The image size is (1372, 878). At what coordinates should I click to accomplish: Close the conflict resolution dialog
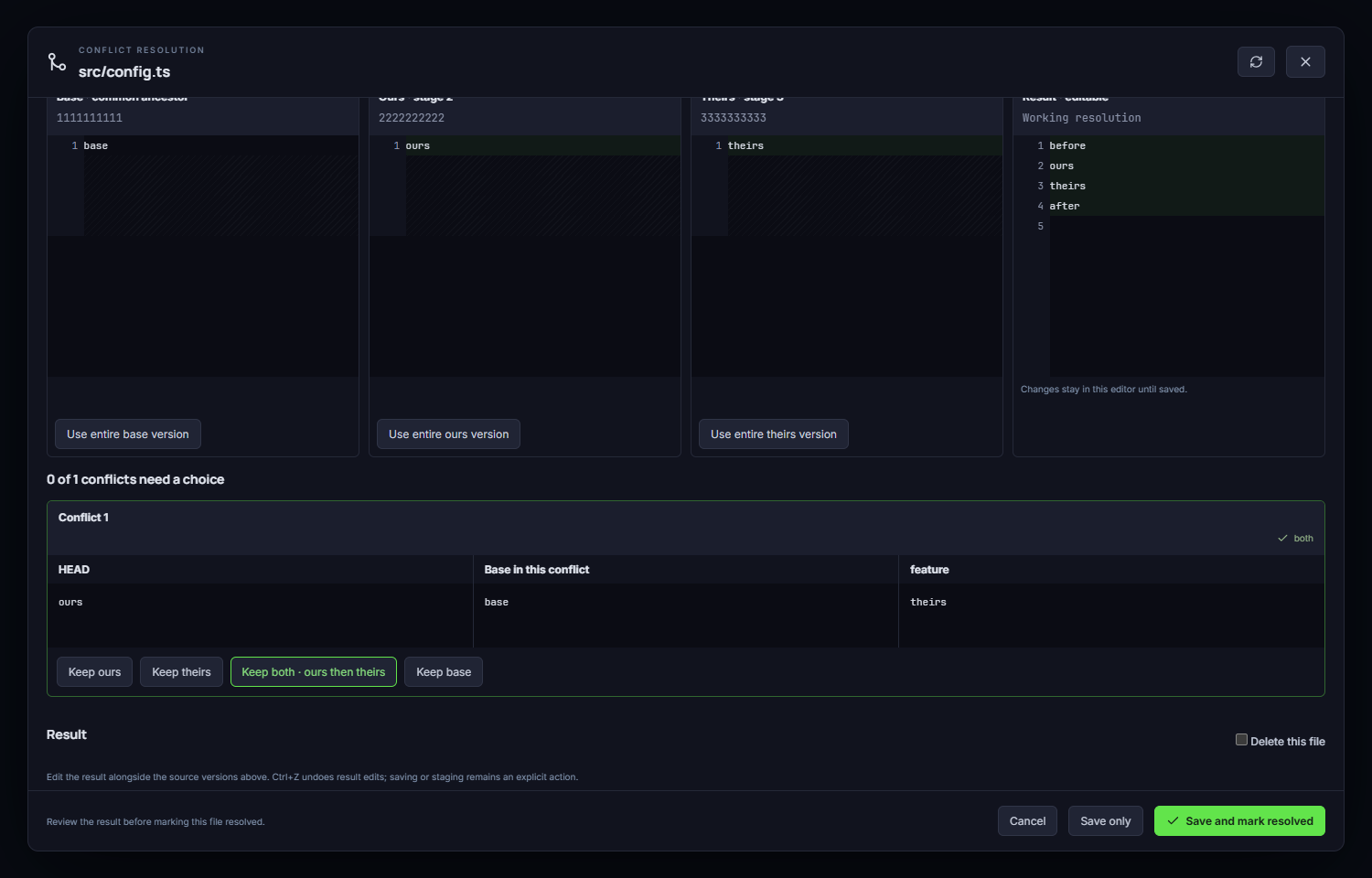[1305, 62]
